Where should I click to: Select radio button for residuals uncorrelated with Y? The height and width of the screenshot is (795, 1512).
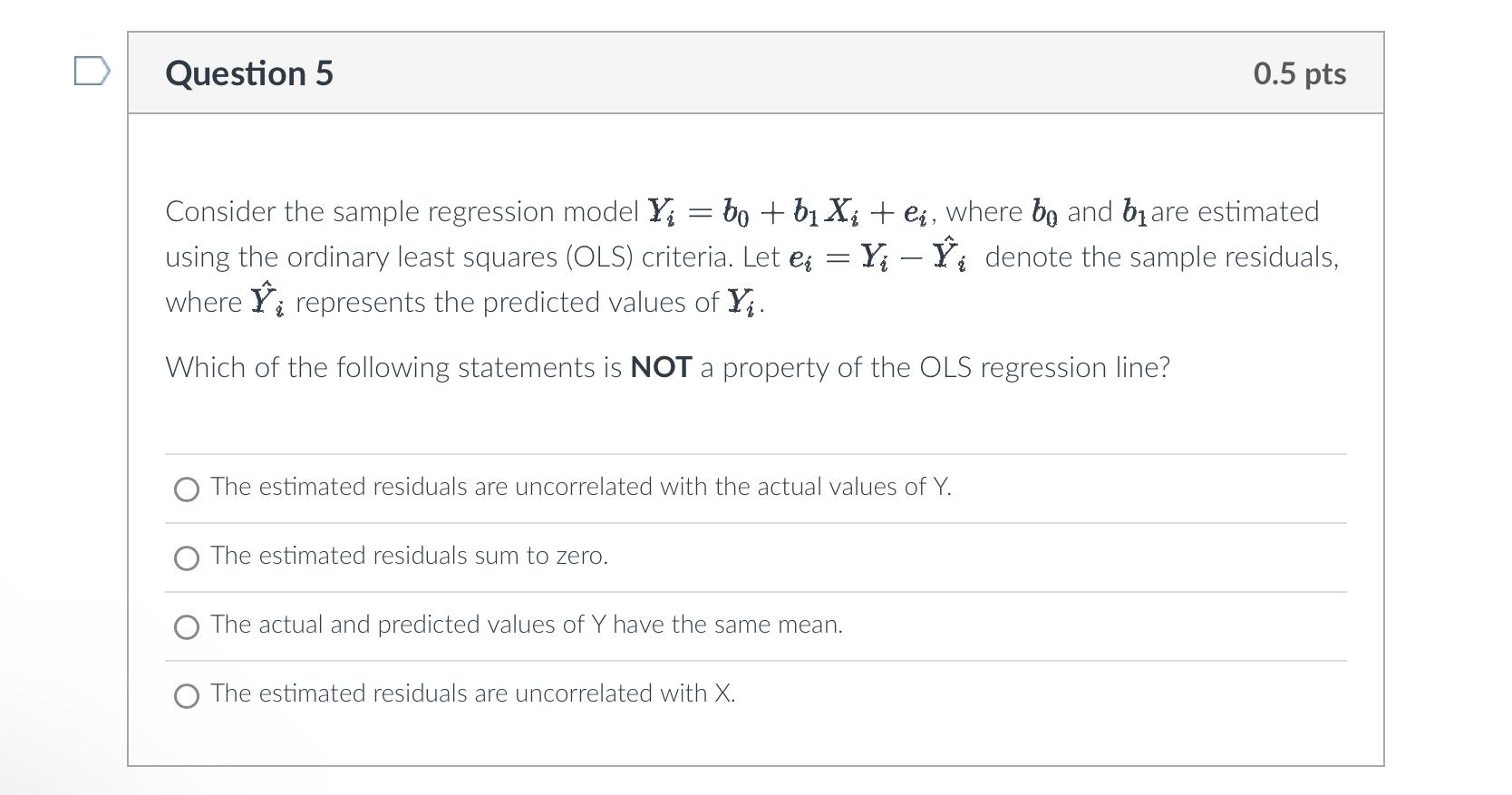pyautogui.click(x=186, y=490)
